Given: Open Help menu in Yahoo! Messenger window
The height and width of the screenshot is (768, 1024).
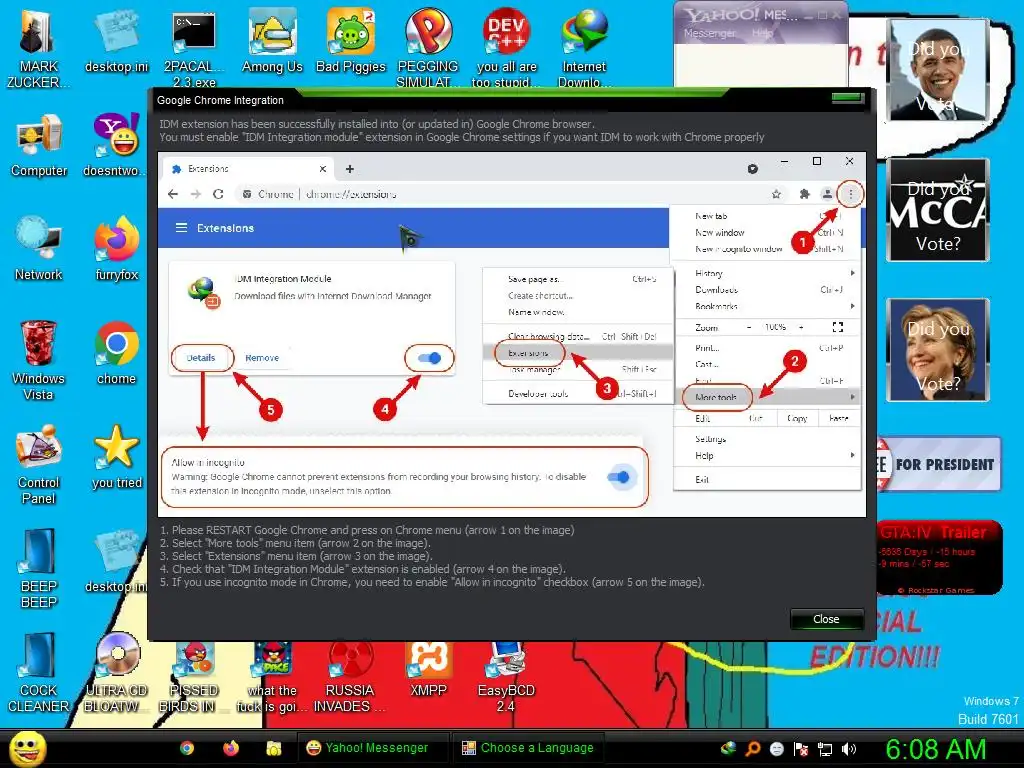Looking at the screenshot, I should (x=762, y=33).
